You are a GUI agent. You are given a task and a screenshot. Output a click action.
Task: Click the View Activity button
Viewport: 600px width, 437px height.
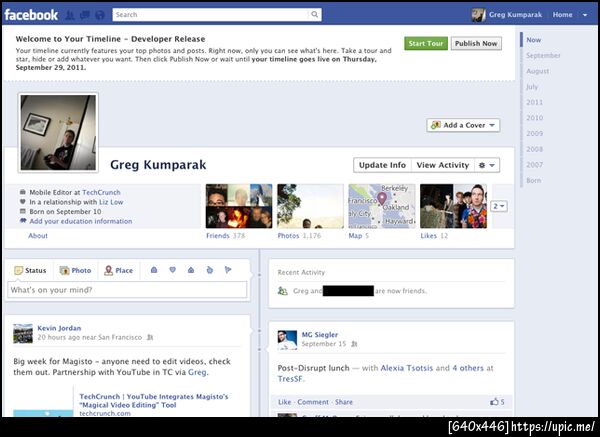[x=443, y=165]
